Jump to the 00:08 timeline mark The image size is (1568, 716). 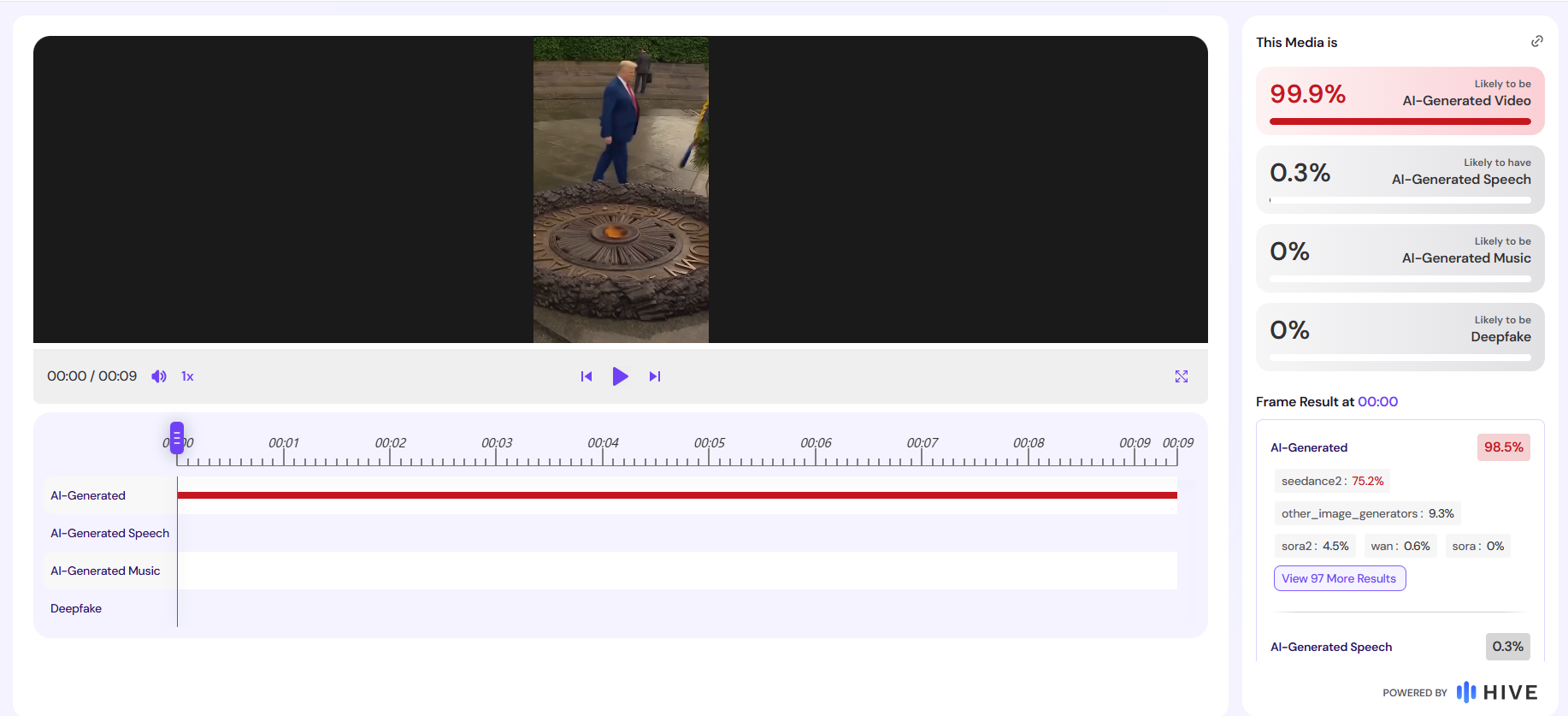pos(1029,443)
